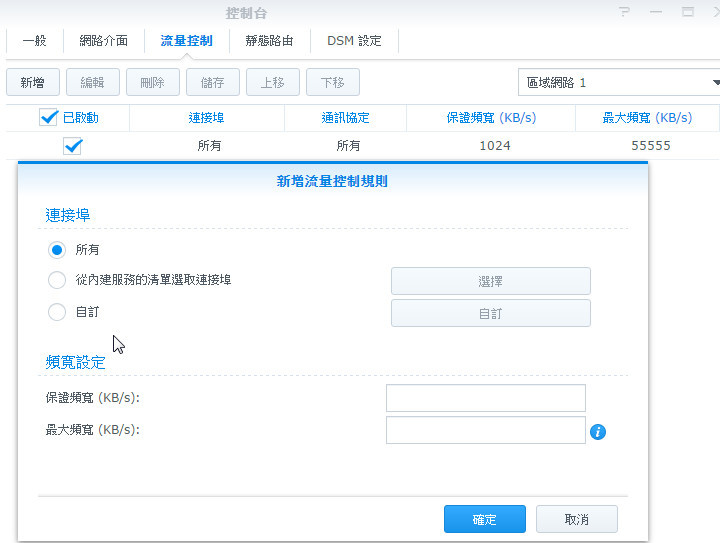The height and width of the screenshot is (543, 720).
Task: Click the help question mark icon
Action: pos(625,12)
